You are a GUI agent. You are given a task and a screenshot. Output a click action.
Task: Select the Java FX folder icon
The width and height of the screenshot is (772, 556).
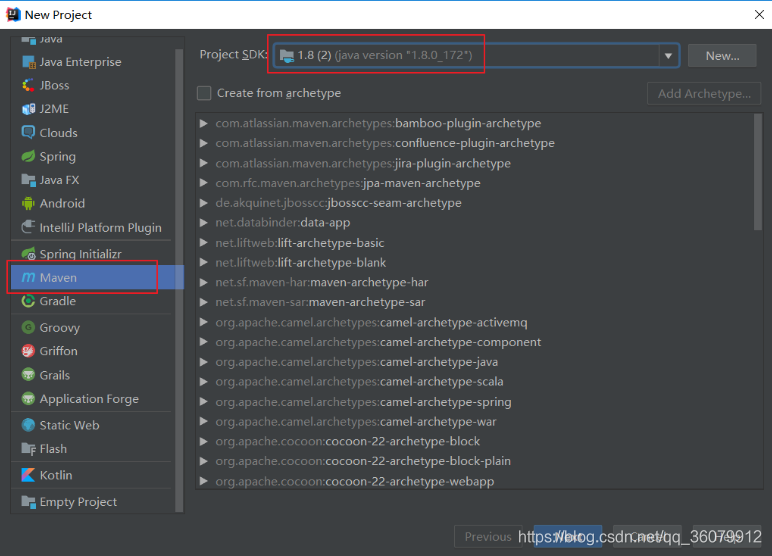tap(29, 180)
